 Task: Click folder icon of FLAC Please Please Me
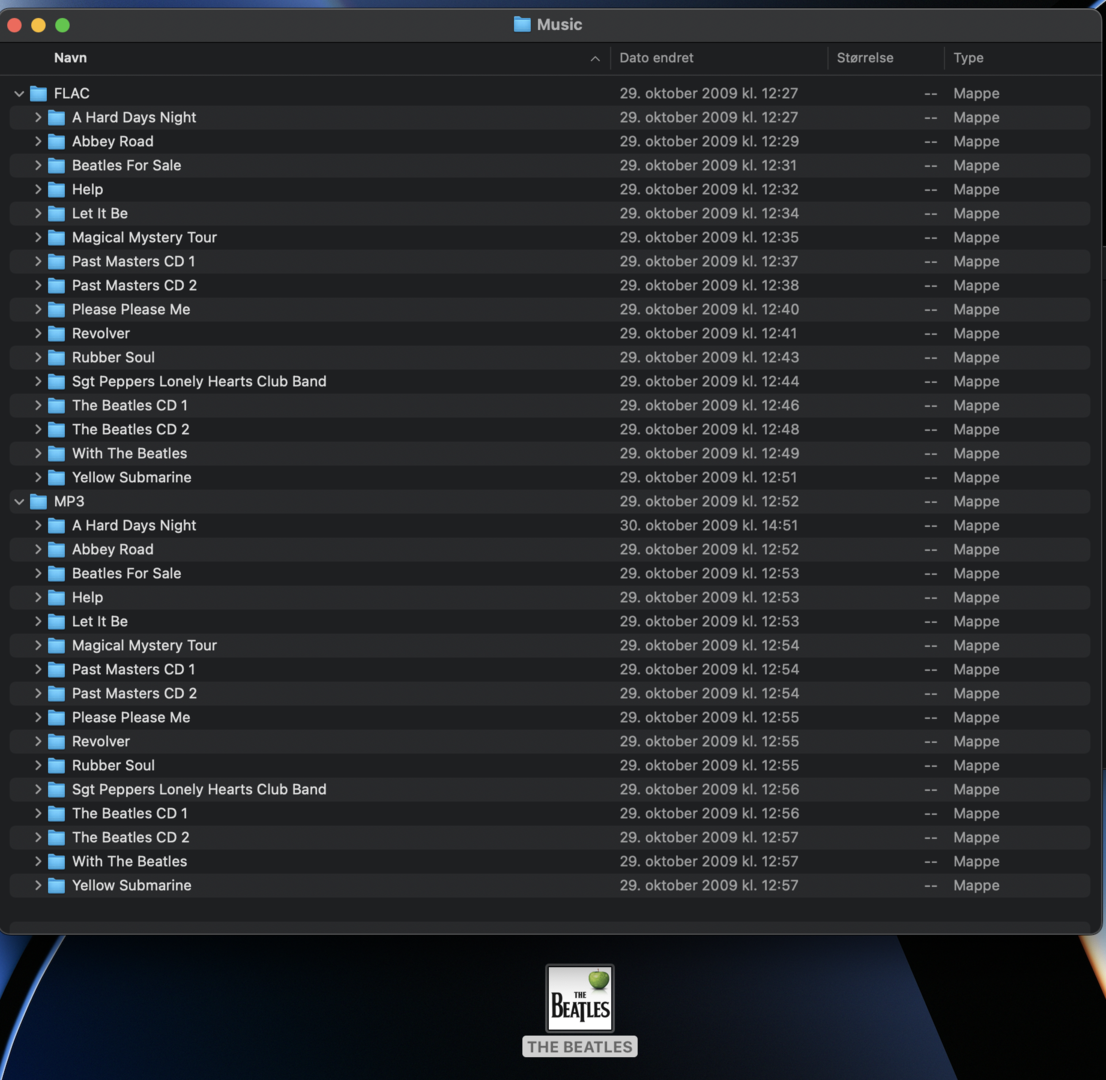coord(56,309)
